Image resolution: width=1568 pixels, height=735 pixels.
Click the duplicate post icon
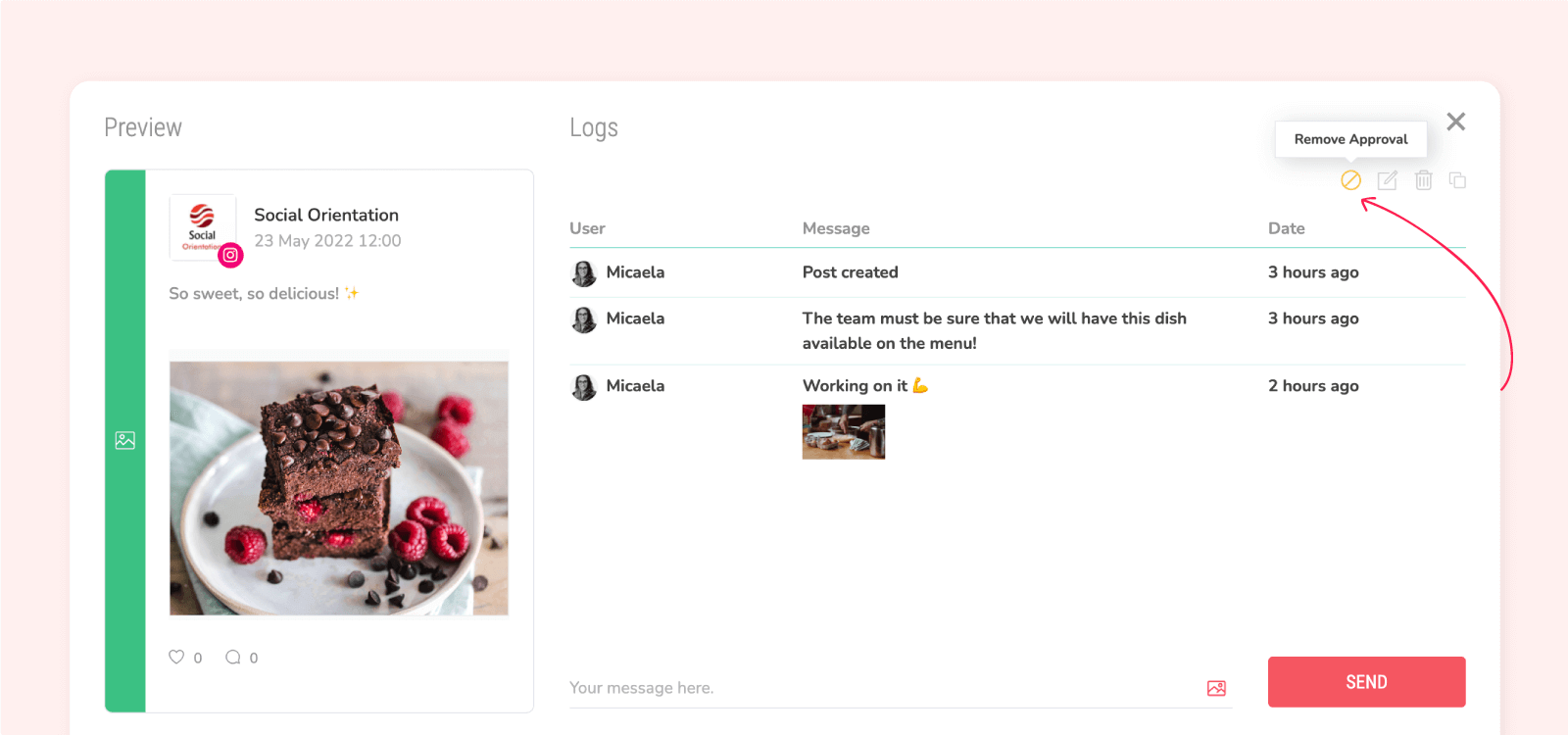pos(1457,180)
